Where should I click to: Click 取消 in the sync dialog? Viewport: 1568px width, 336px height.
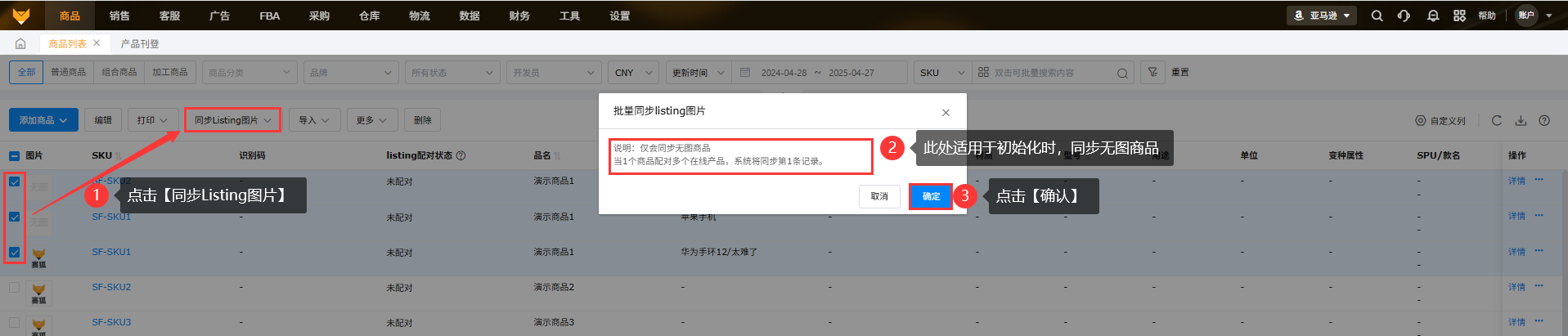879,196
